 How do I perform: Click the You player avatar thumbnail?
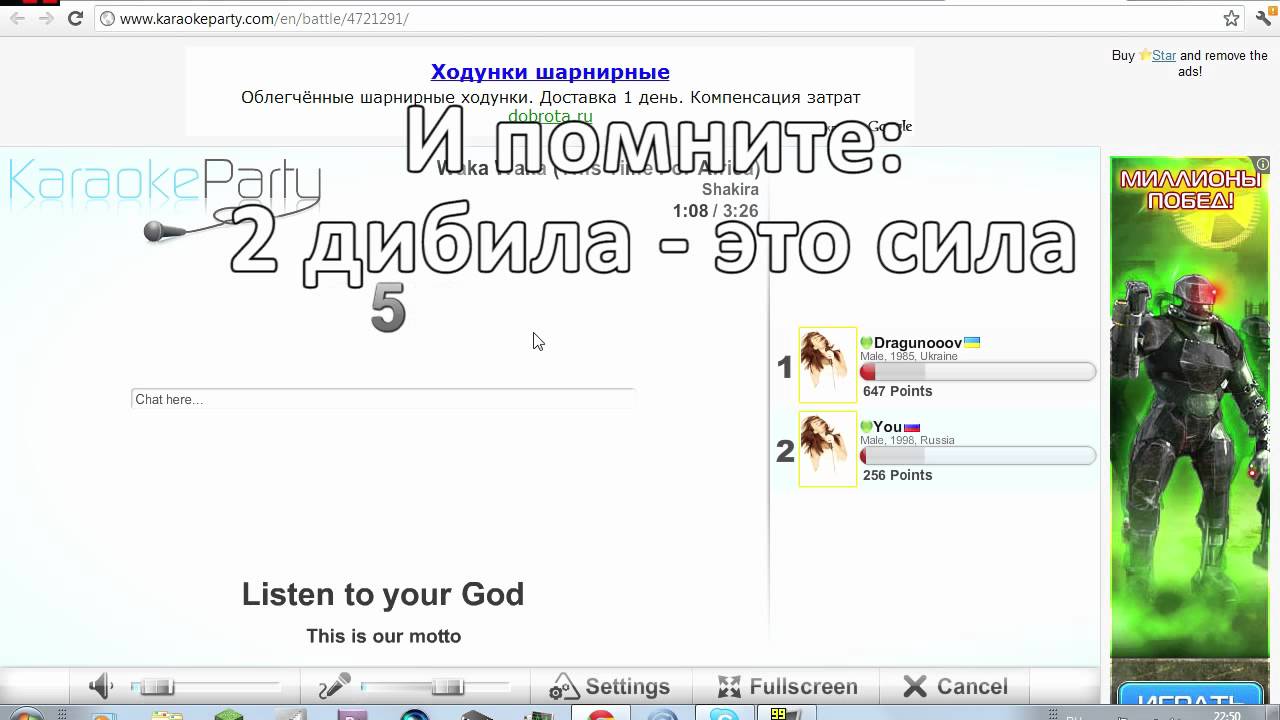point(828,449)
